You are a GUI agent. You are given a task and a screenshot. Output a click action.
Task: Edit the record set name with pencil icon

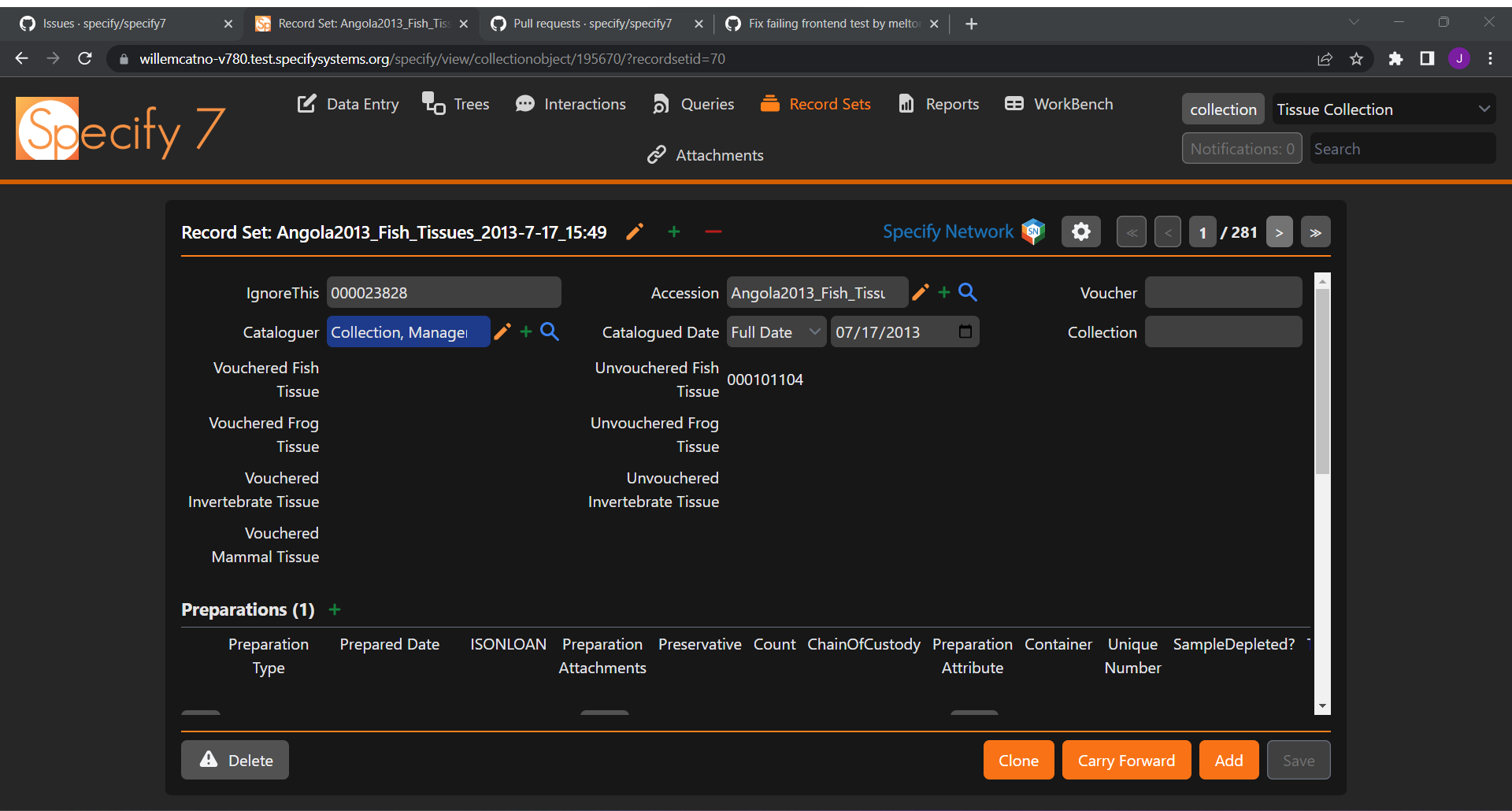[634, 231]
